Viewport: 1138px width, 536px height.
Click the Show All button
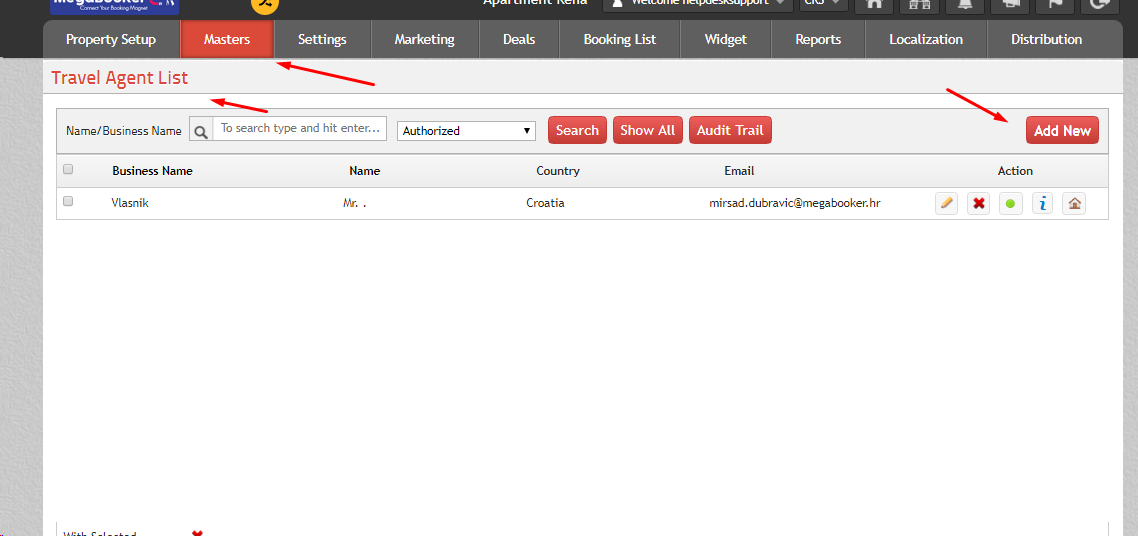click(647, 131)
